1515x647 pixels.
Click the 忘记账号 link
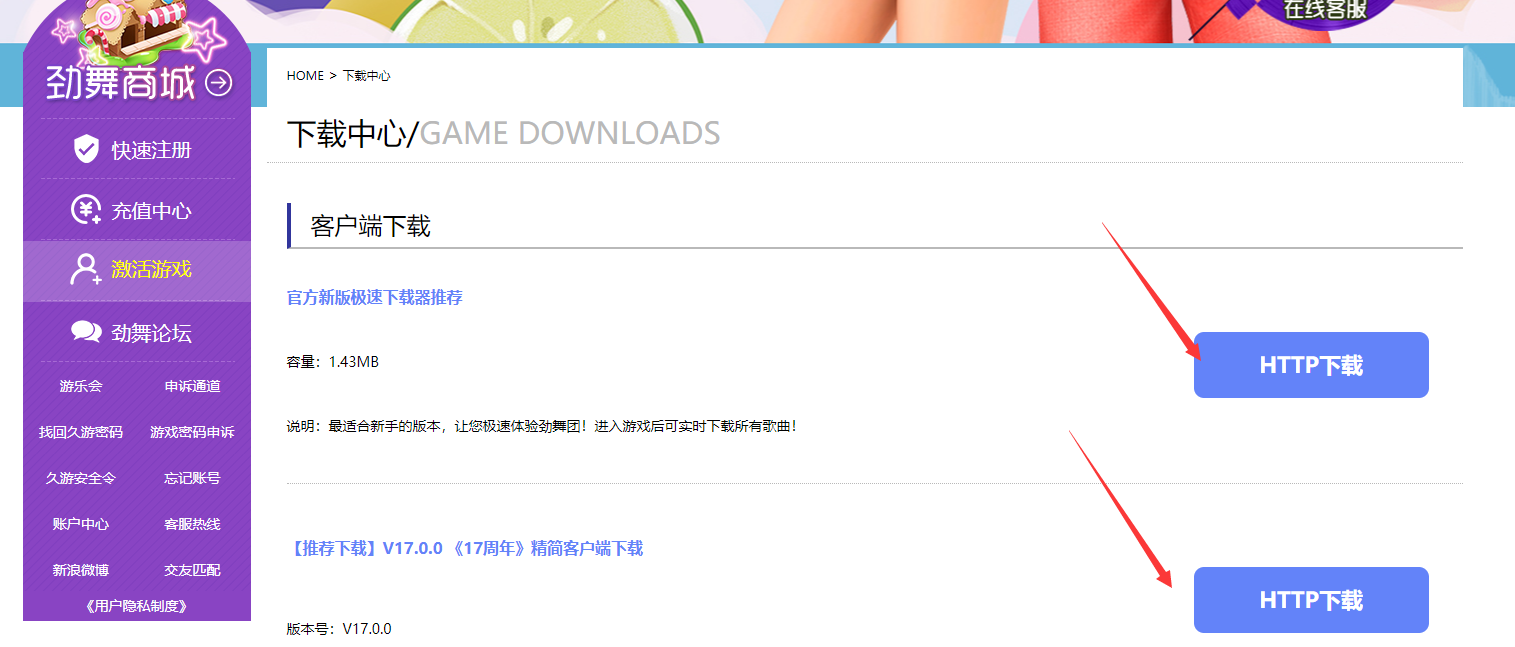[192, 478]
